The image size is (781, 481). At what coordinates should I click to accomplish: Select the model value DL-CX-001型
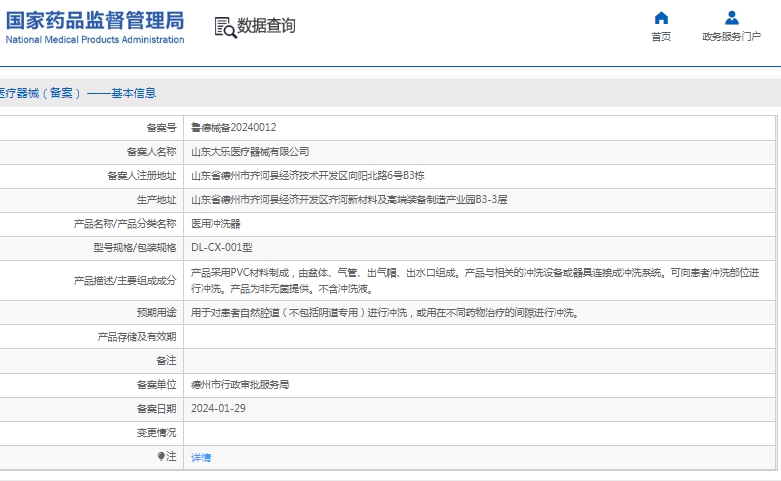point(222,247)
